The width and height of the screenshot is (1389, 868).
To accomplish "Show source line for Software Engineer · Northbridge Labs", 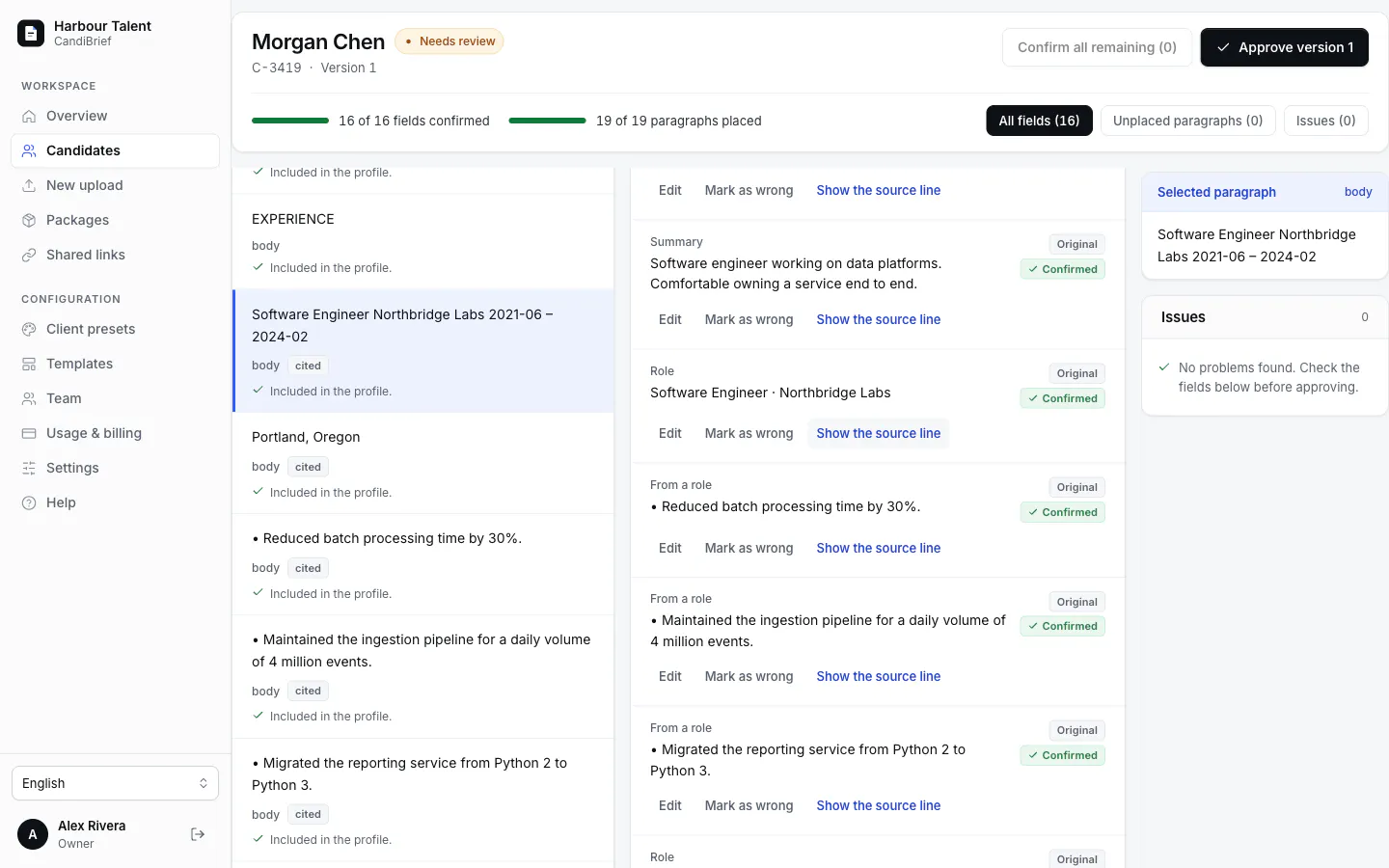I will coord(878,433).
